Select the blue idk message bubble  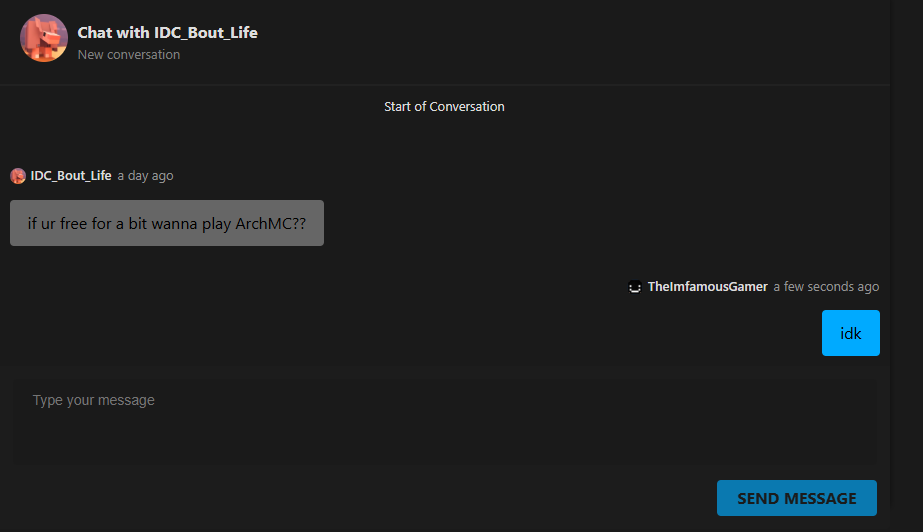point(851,333)
